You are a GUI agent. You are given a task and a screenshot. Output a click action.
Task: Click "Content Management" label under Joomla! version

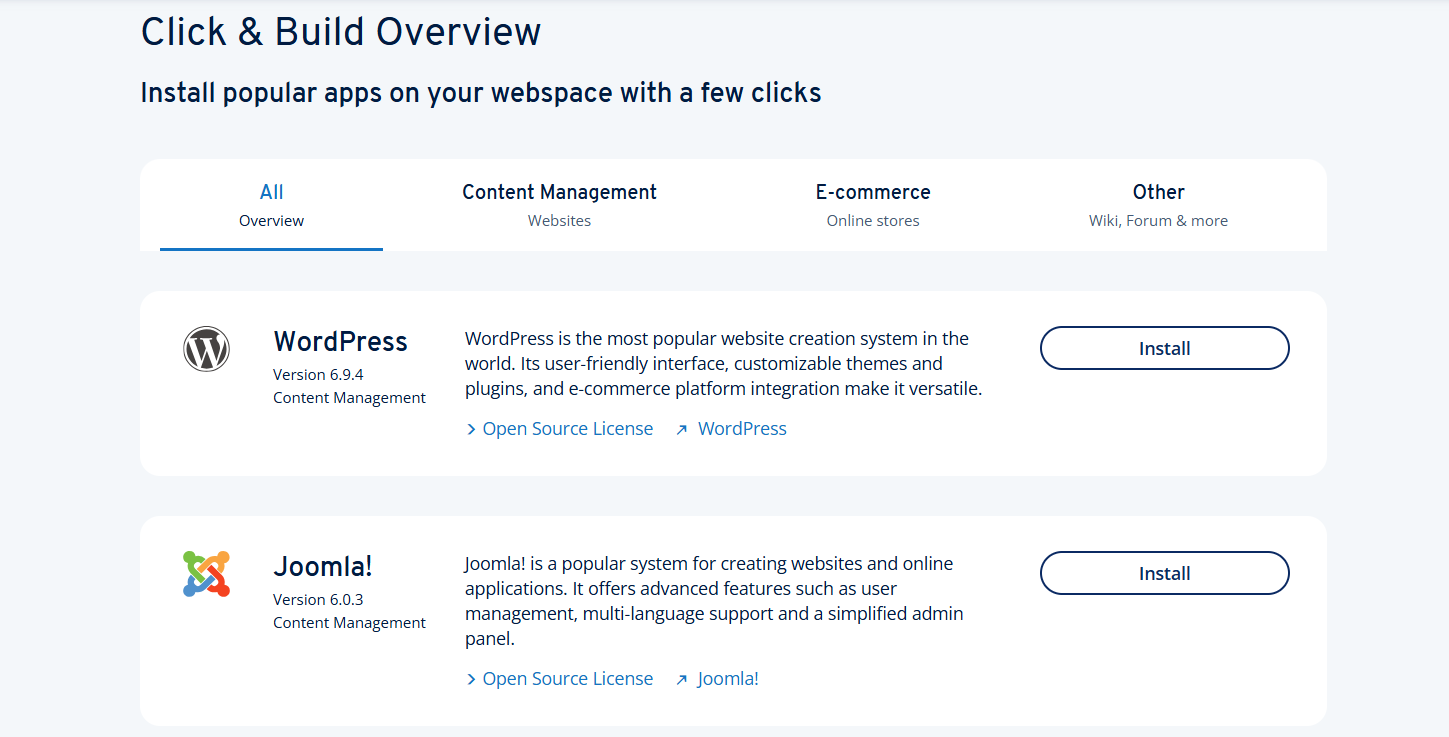tap(349, 623)
